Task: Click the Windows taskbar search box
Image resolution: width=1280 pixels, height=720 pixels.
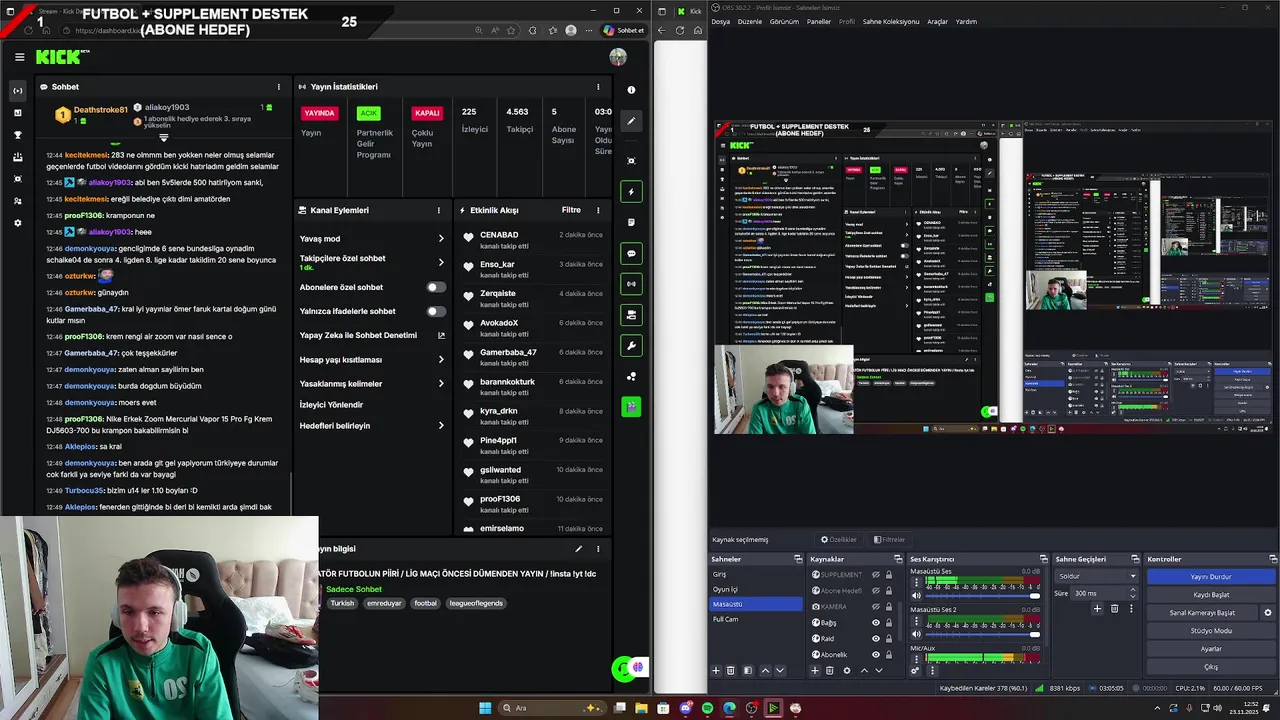Action: (553, 708)
